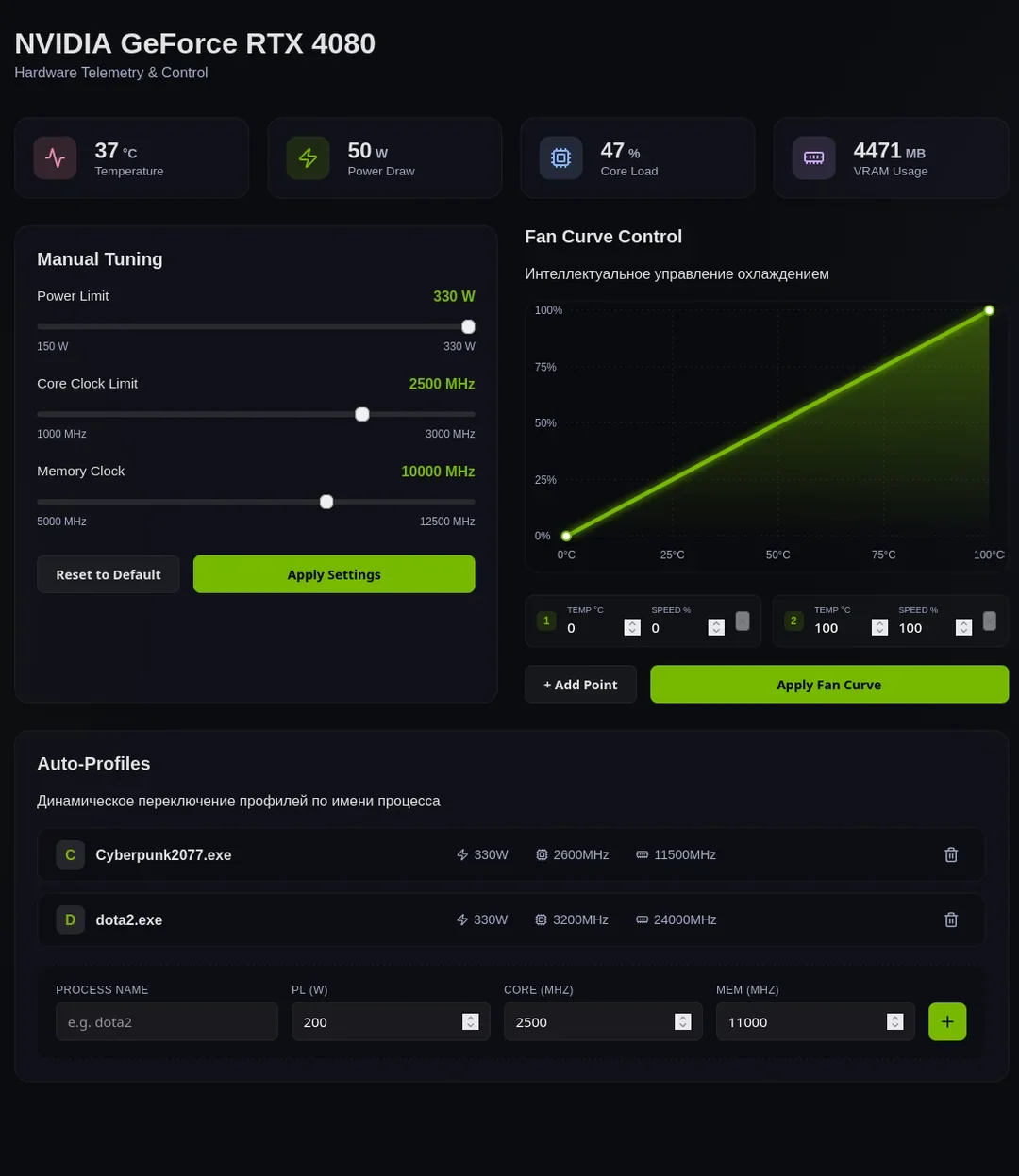1019x1176 pixels.
Task: Click point 1 SPEED value field
Action: tap(688, 628)
